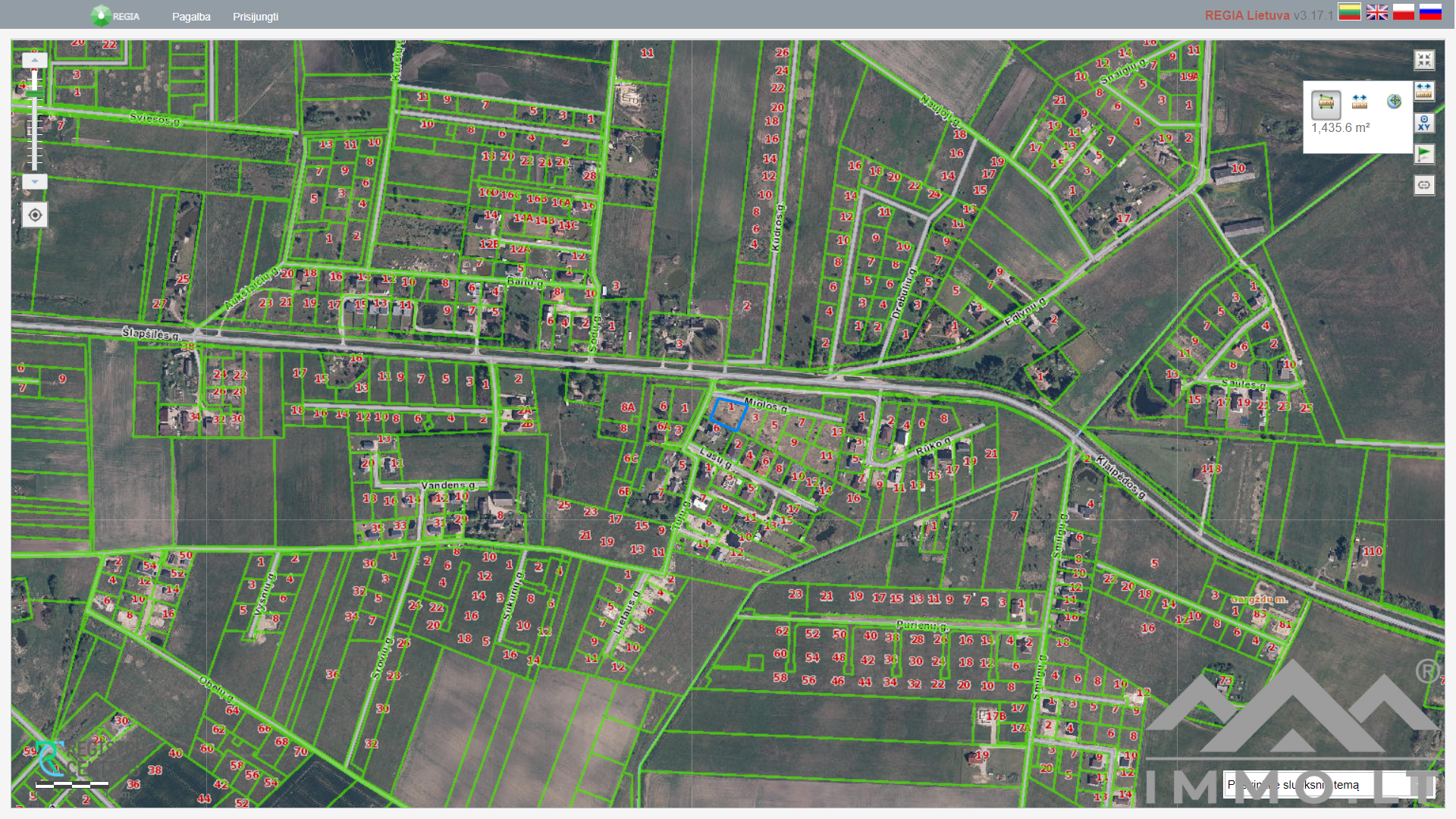The image size is (1456, 819).
Task: Select the distance measurement tool in panel
Action: pos(1360,102)
